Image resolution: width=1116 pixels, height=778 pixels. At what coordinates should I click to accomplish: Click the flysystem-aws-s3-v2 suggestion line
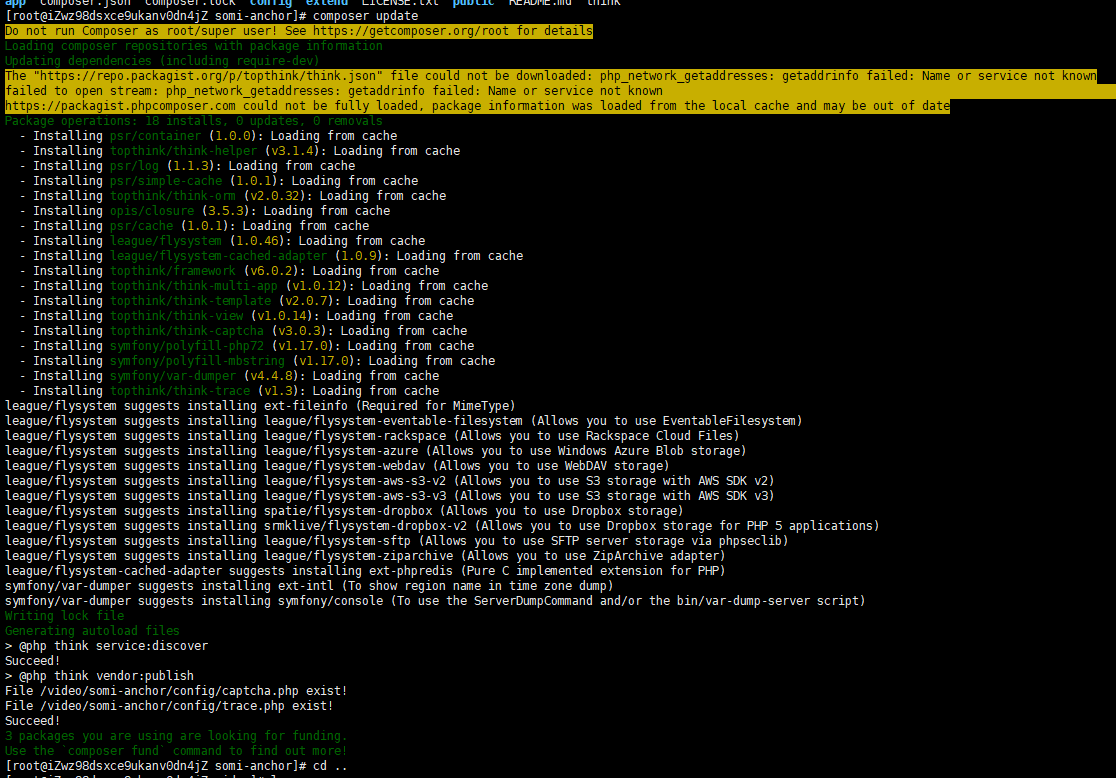click(x=390, y=480)
